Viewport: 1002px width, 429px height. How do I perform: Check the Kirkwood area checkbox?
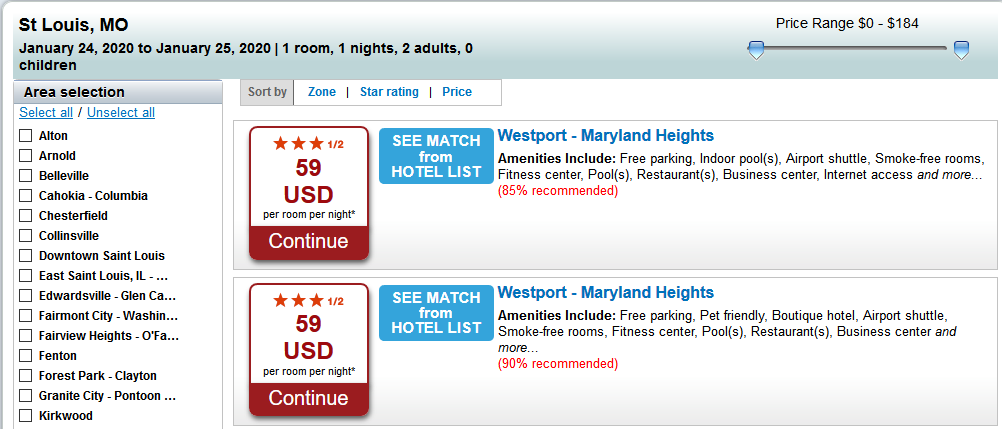26,416
